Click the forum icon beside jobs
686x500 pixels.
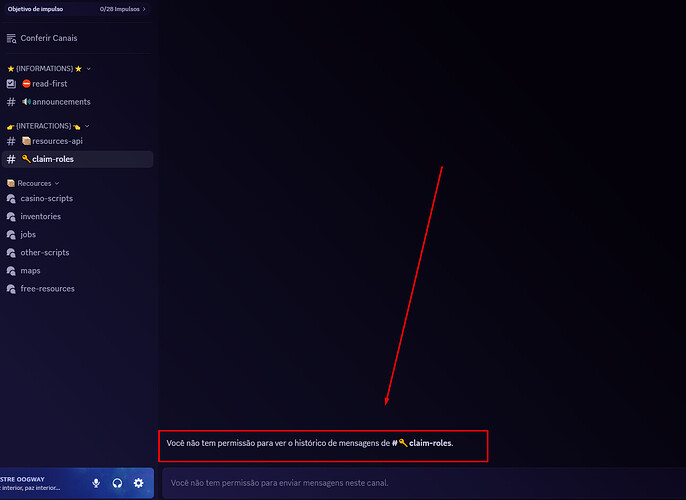(x=11, y=235)
